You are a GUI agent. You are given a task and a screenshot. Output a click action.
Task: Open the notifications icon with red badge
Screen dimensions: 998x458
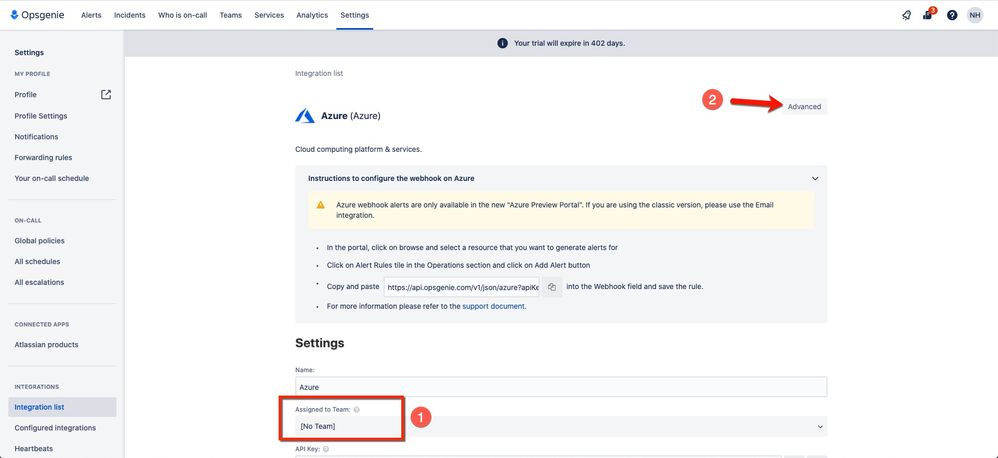[x=929, y=15]
